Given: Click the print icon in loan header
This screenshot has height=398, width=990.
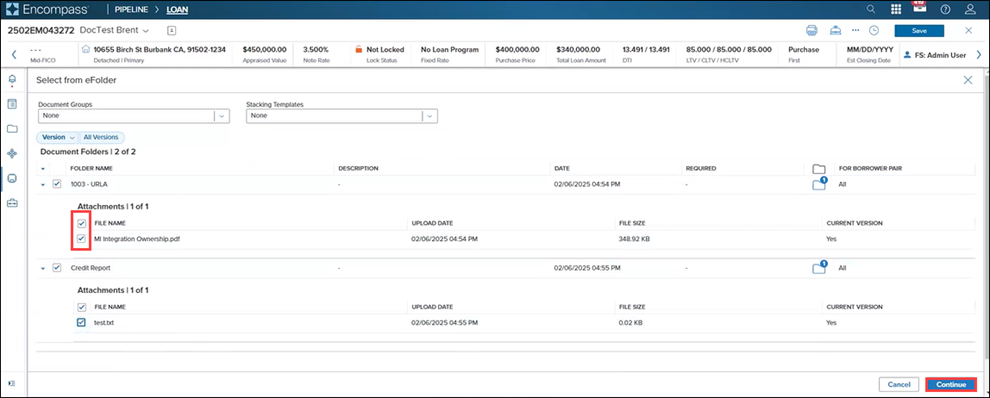Looking at the screenshot, I should (x=812, y=30).
